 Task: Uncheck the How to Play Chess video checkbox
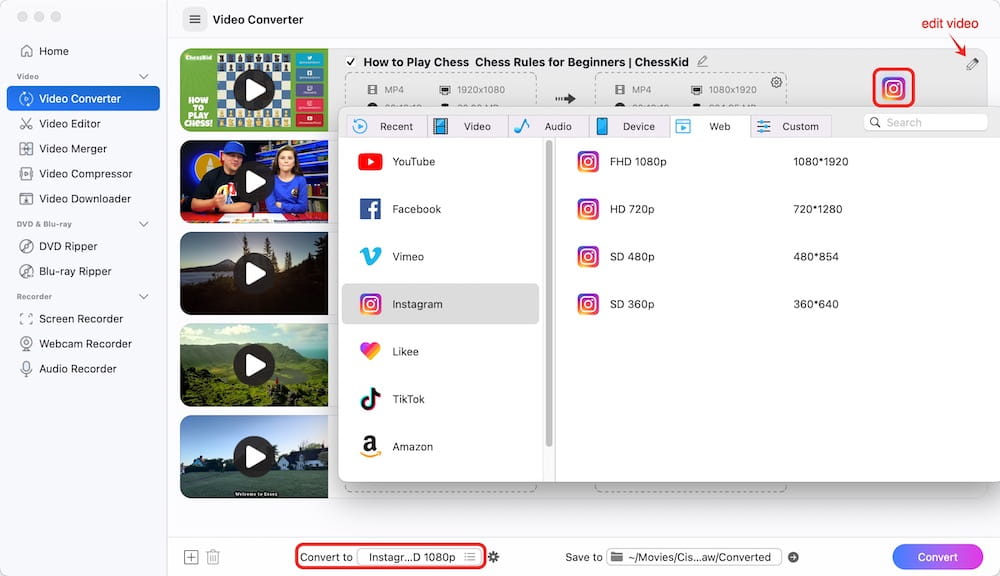350,62
